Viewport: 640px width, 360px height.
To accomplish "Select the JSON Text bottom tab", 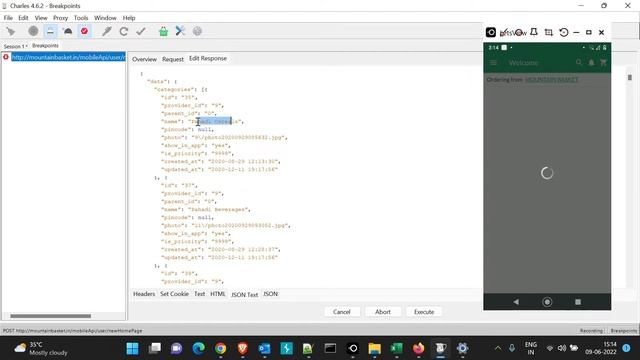I will [244, 294].
